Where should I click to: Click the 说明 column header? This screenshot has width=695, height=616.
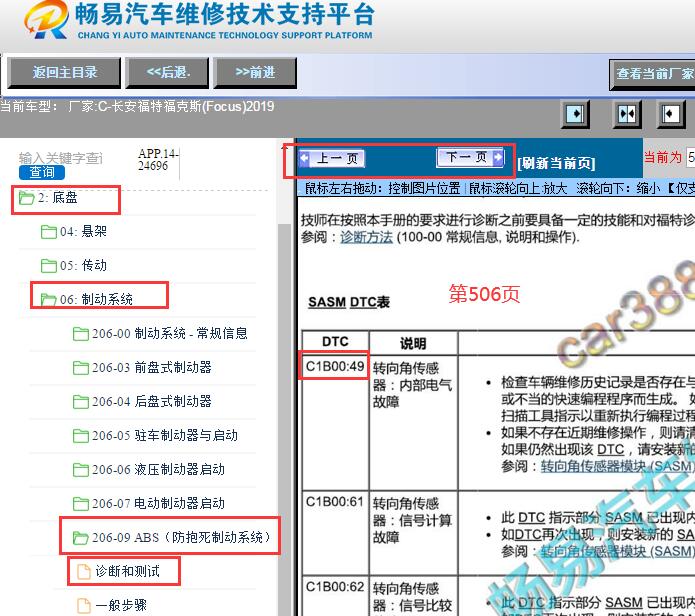pos(413,343)
